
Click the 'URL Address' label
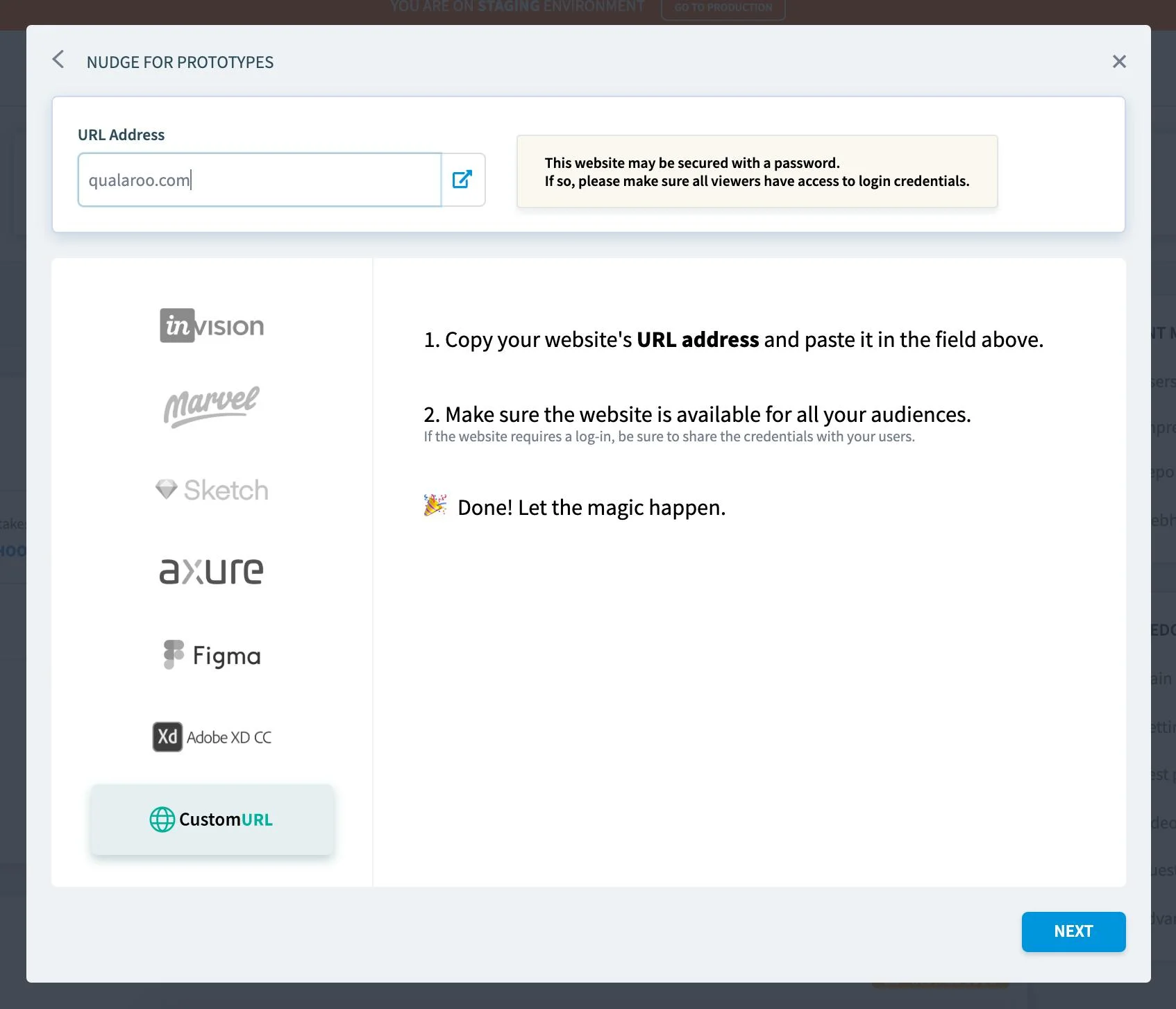tap(121, 135)
